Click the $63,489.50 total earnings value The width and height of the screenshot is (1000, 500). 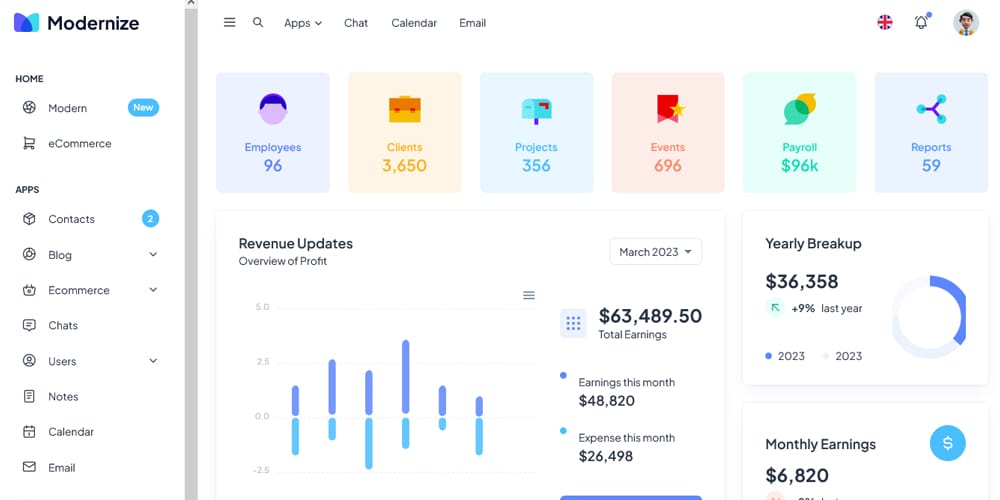tap(650, 316)
